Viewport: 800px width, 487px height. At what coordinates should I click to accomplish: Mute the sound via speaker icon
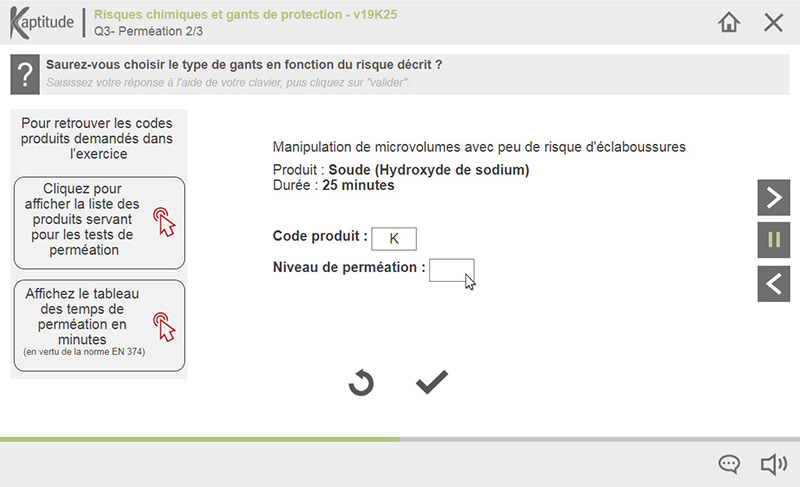[x=773, y=464]
